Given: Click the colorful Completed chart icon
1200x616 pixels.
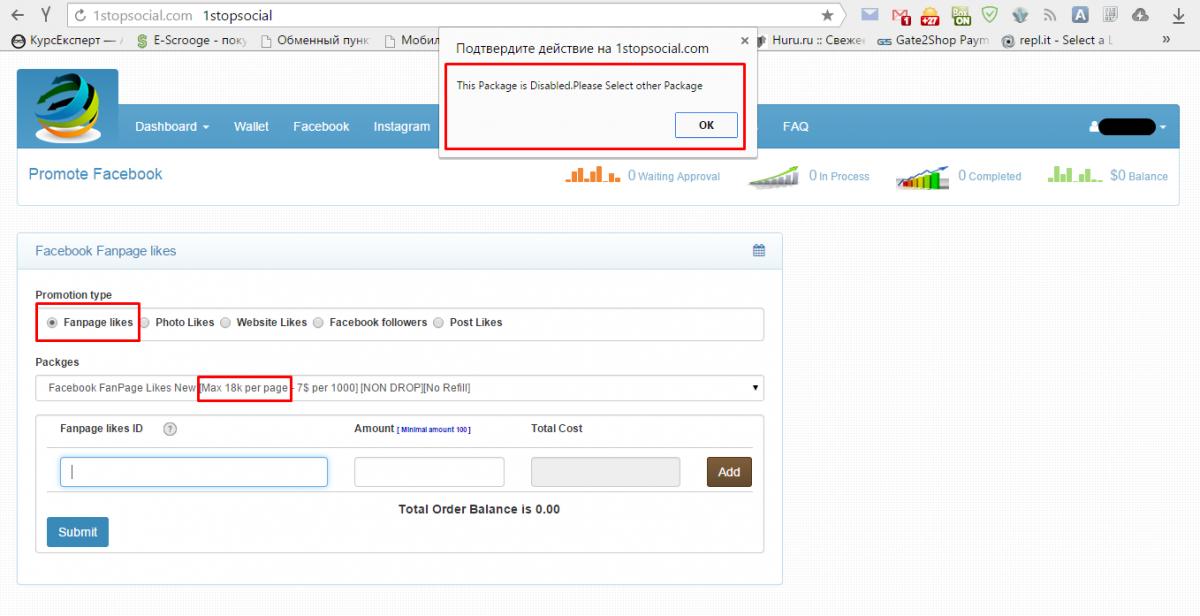Looking at the screenshot, I should [923, 176].
